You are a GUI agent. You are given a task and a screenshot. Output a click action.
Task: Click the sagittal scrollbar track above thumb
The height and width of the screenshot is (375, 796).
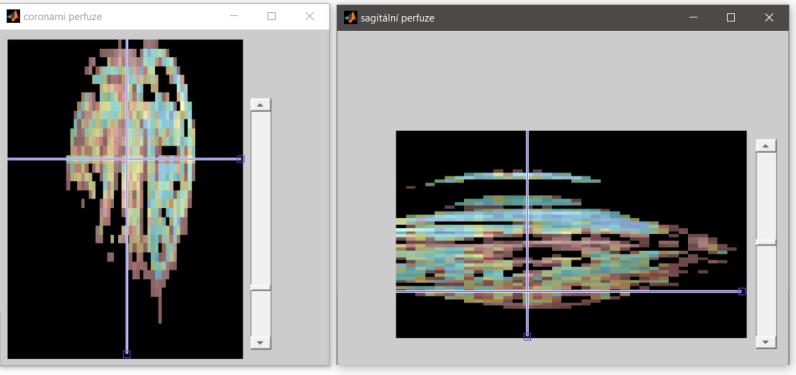[766, 196]
